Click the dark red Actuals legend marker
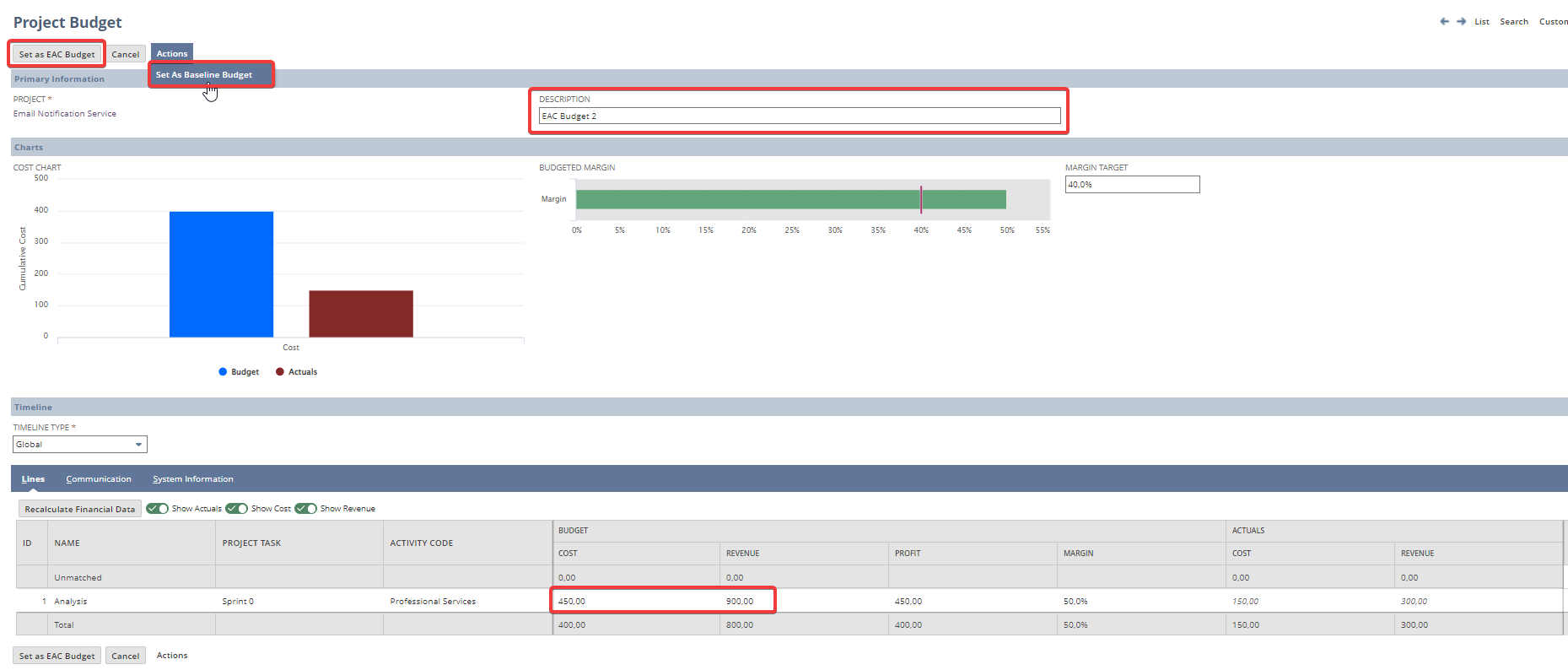Image resolution: width=1568 pixels, height=670 pixels. [280, 372]
